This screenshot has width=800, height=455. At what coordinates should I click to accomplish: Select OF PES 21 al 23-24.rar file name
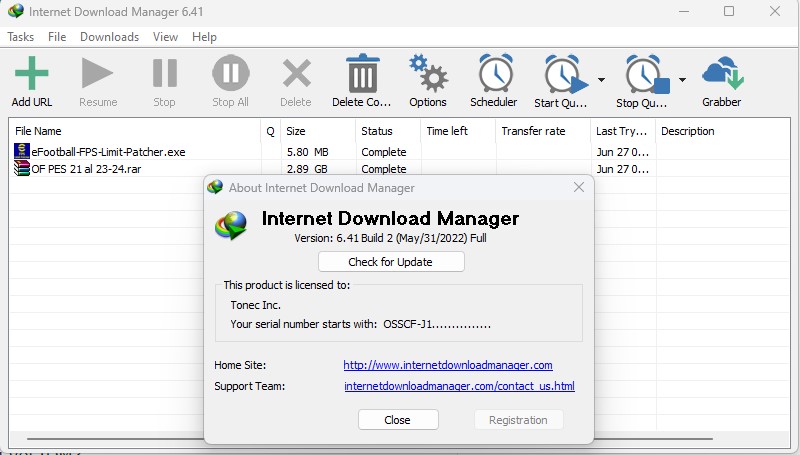[86, 169]
